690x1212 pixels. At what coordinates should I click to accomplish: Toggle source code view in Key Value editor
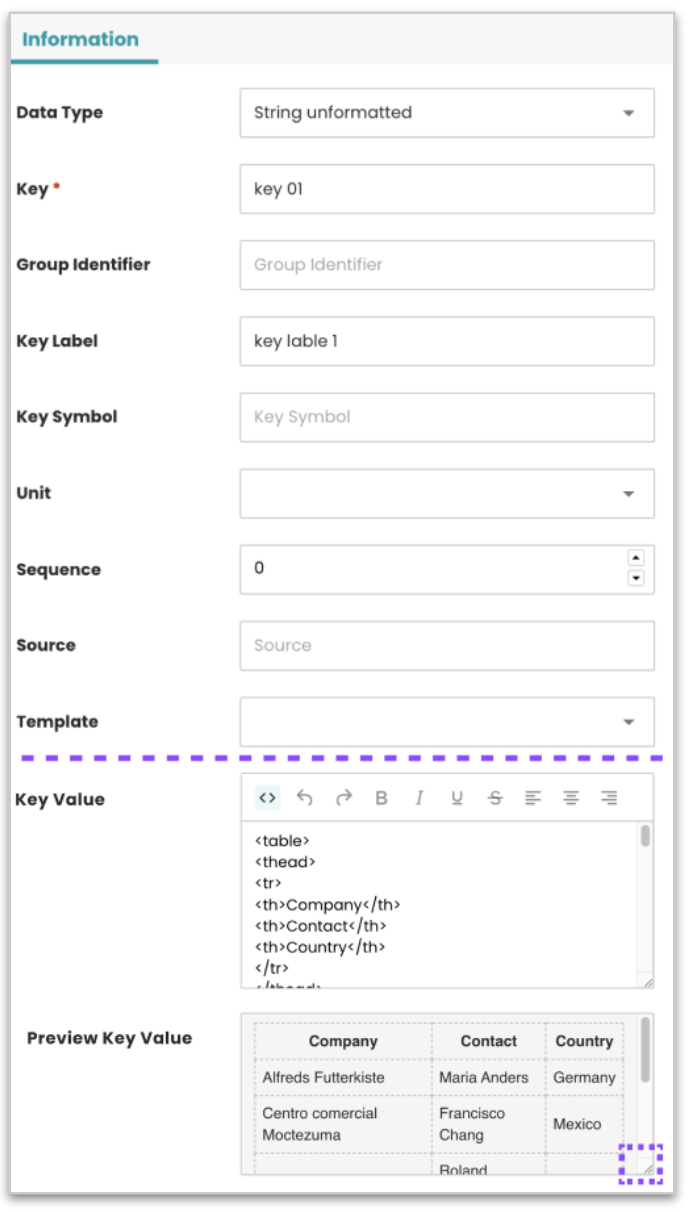267,797
